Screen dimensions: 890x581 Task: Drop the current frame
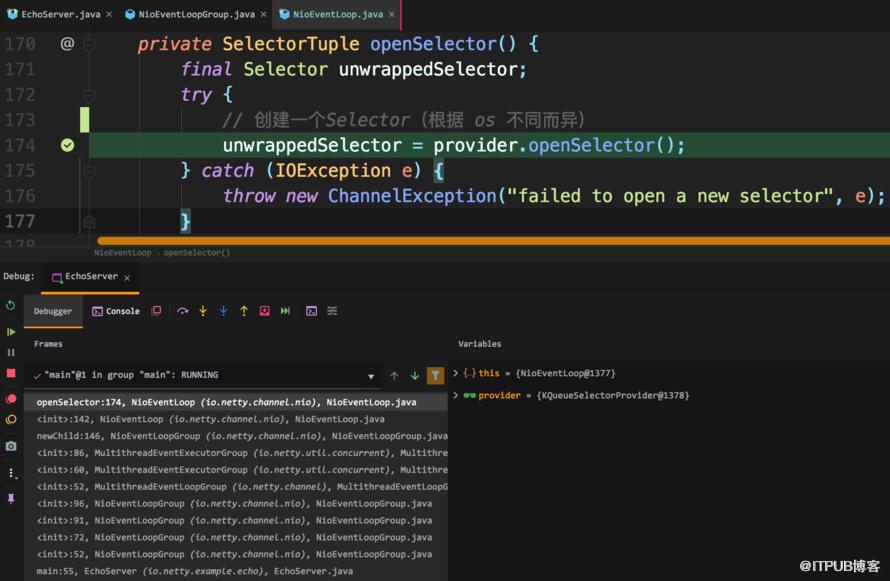(x=265, y=311)
